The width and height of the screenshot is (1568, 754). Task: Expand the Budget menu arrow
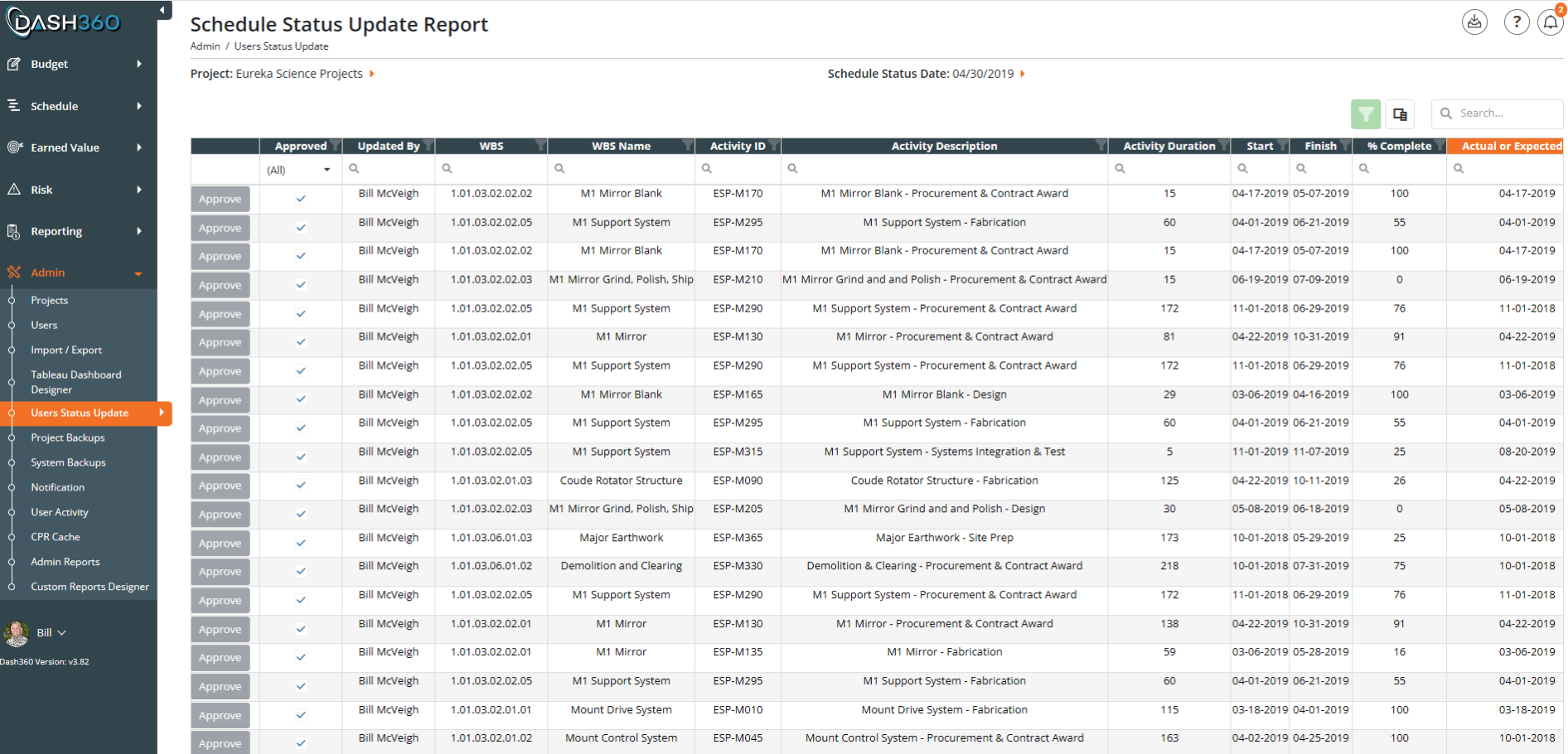click(x=138, y=64)
